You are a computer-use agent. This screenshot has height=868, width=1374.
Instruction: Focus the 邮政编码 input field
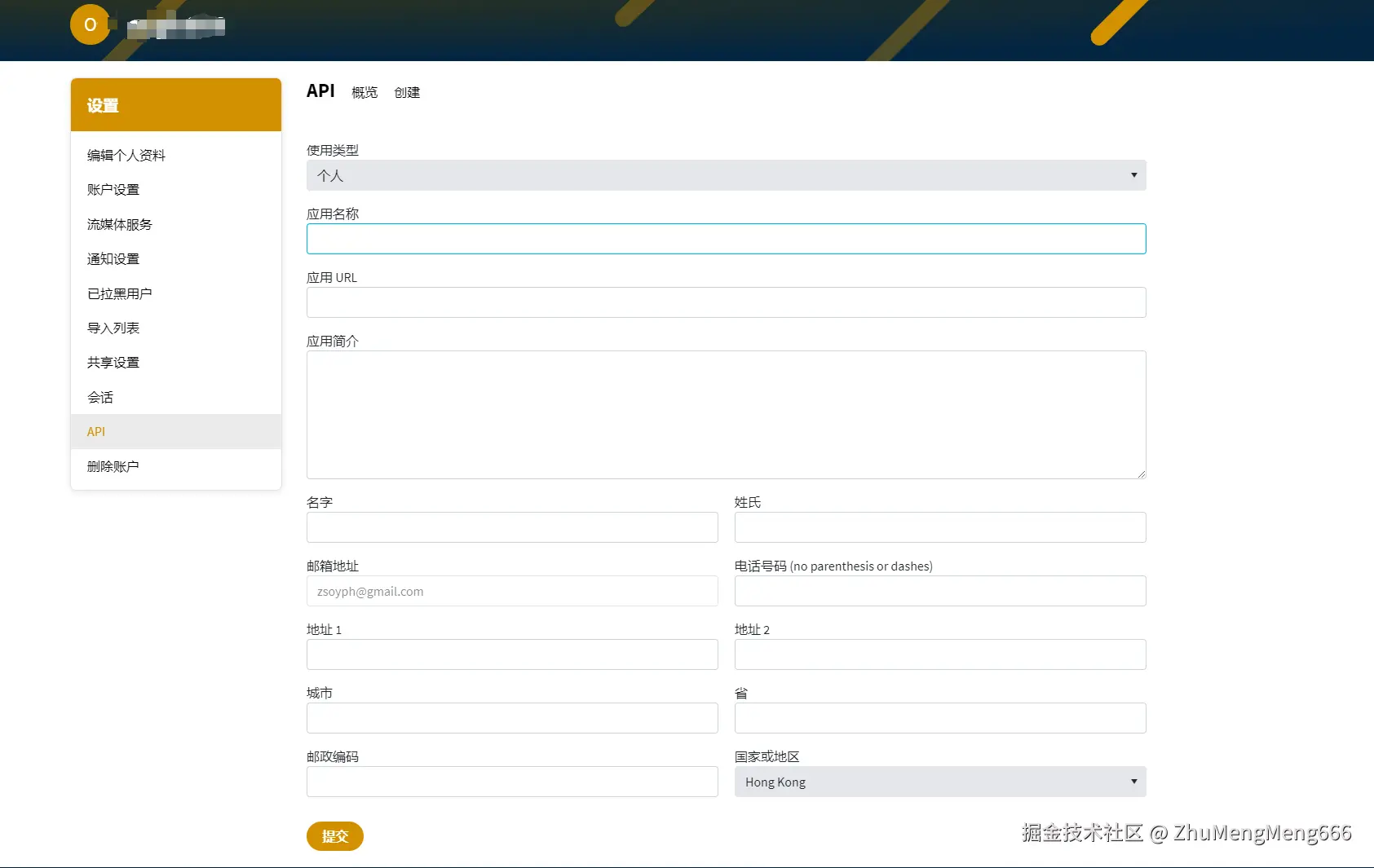pyautogui.click(x=512, y=782)
